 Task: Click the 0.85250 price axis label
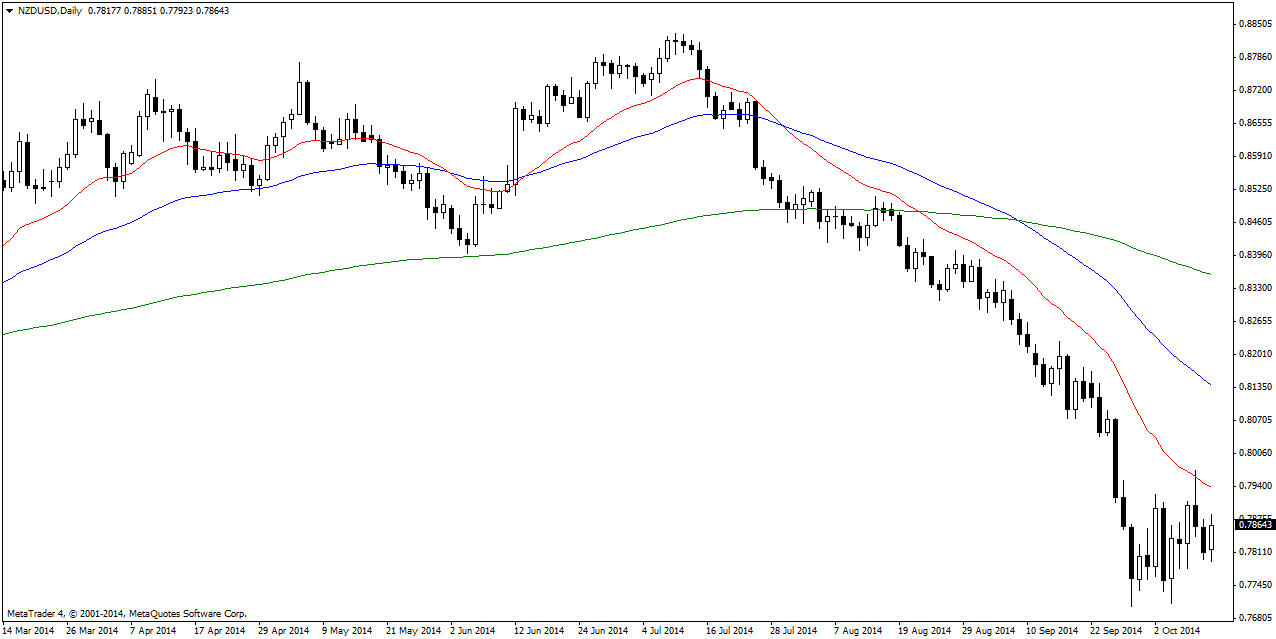pyautogui.click(x=1254, y=189)
